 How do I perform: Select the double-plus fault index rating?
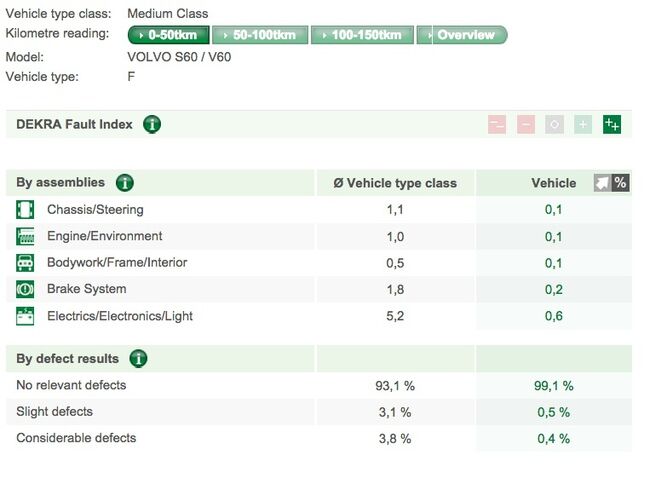[x=612, y=125]
